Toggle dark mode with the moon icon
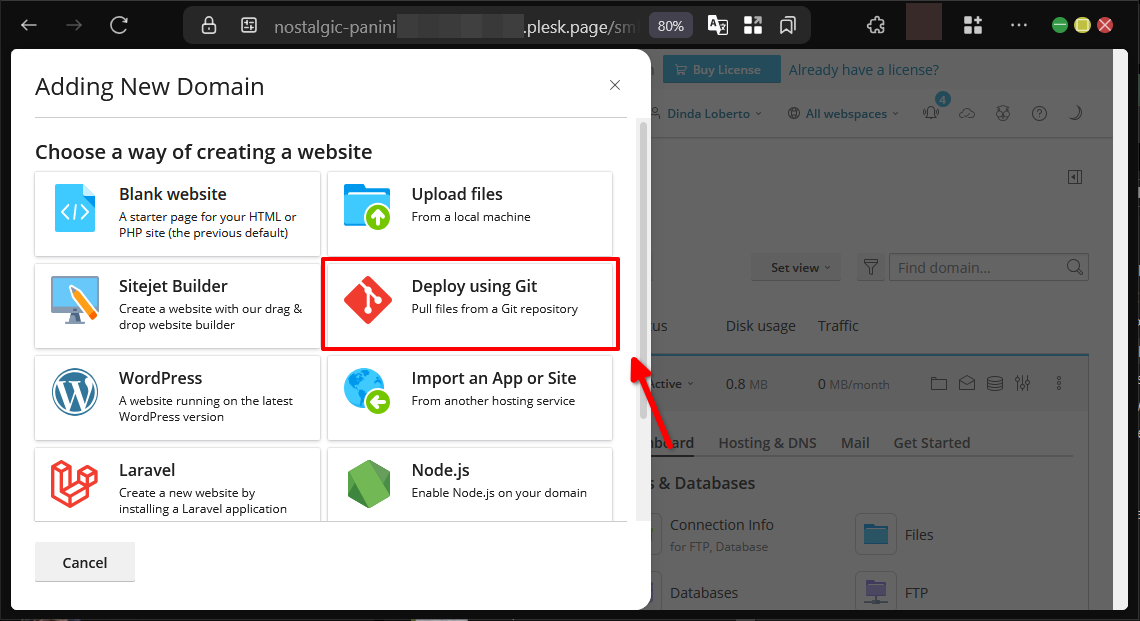 [1075, 113]
